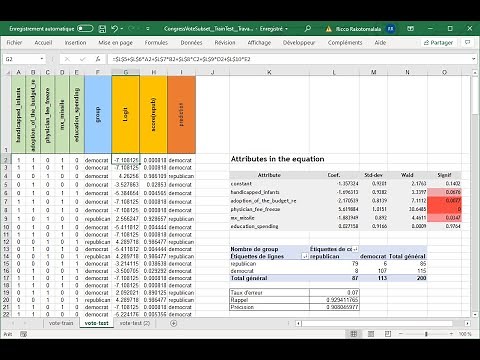The image size is (480, 360).
Task: Click the Ribbon display options icon
Action: (x=411, y=29)
